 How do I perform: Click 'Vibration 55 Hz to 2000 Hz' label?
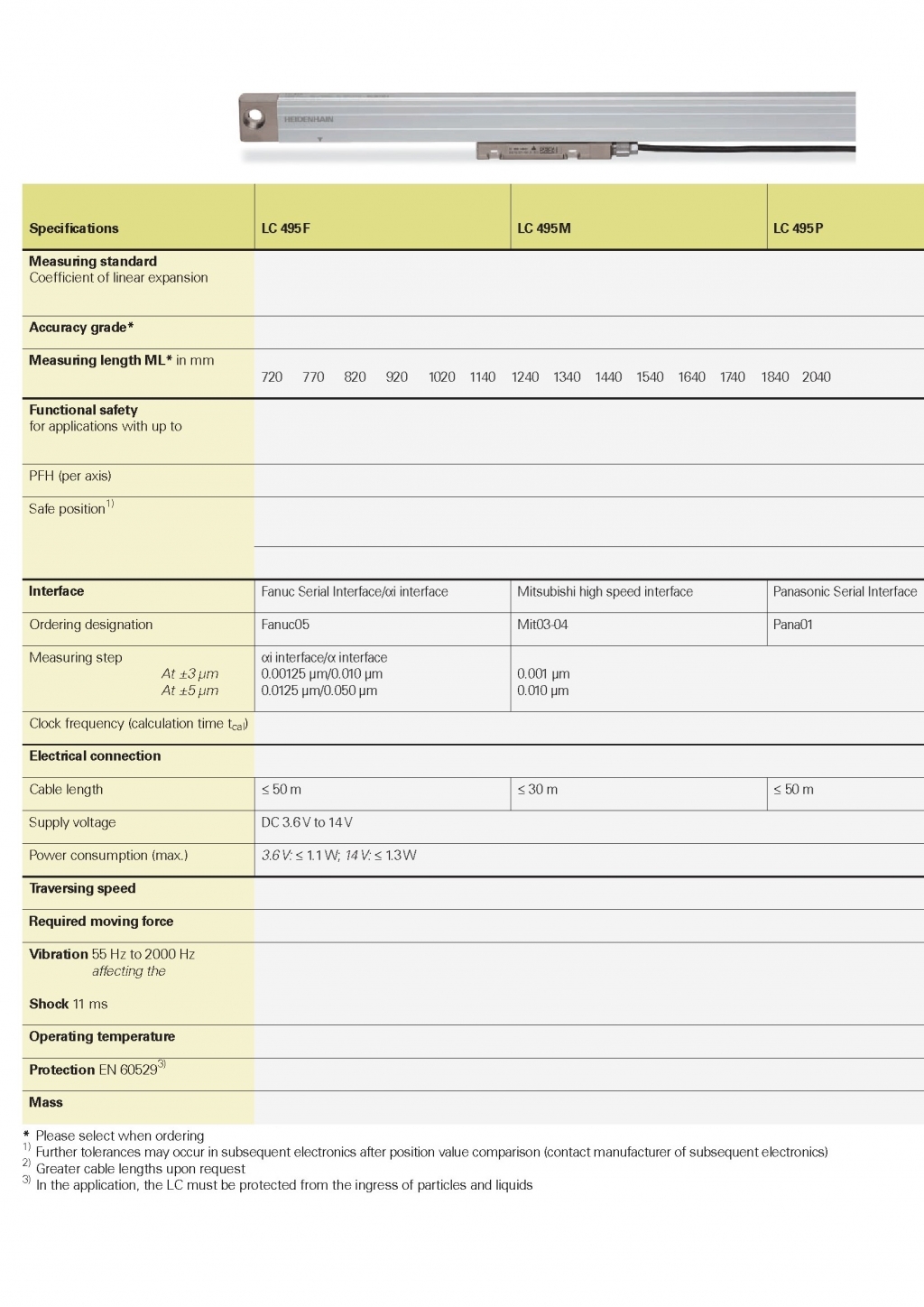tap(112, 954)
